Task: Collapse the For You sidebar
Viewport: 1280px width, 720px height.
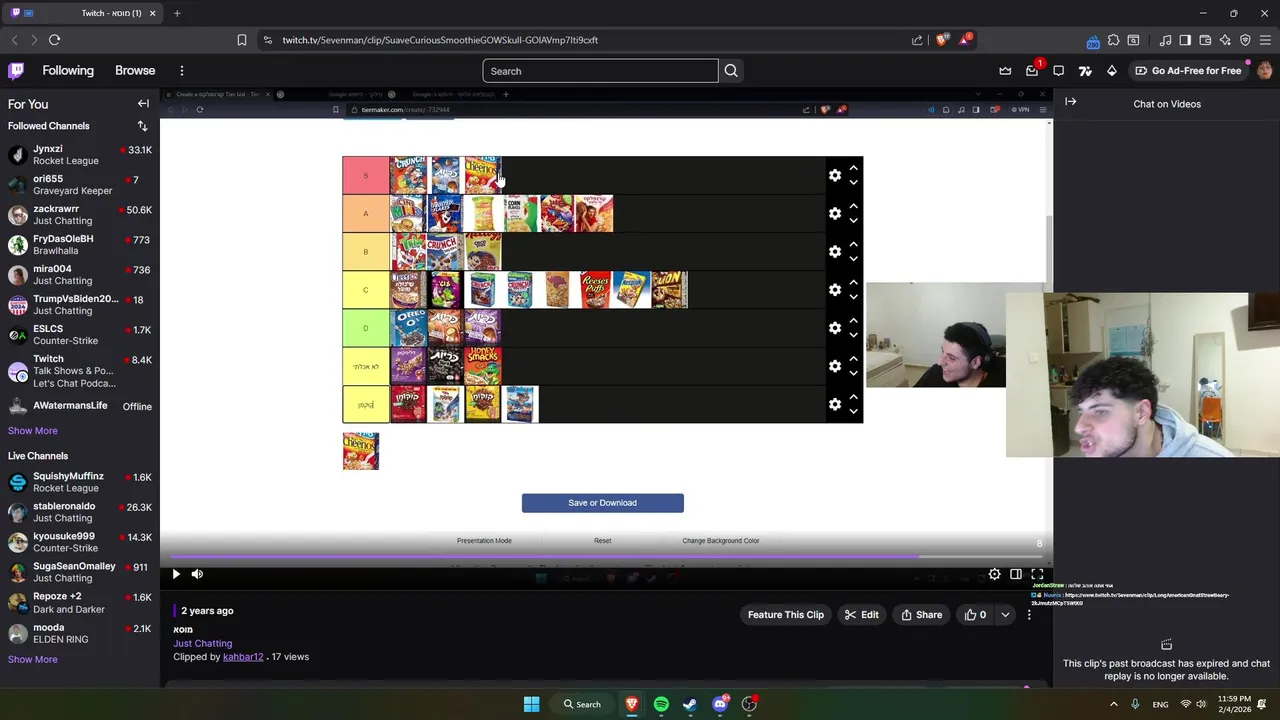Action: point(143,104)
